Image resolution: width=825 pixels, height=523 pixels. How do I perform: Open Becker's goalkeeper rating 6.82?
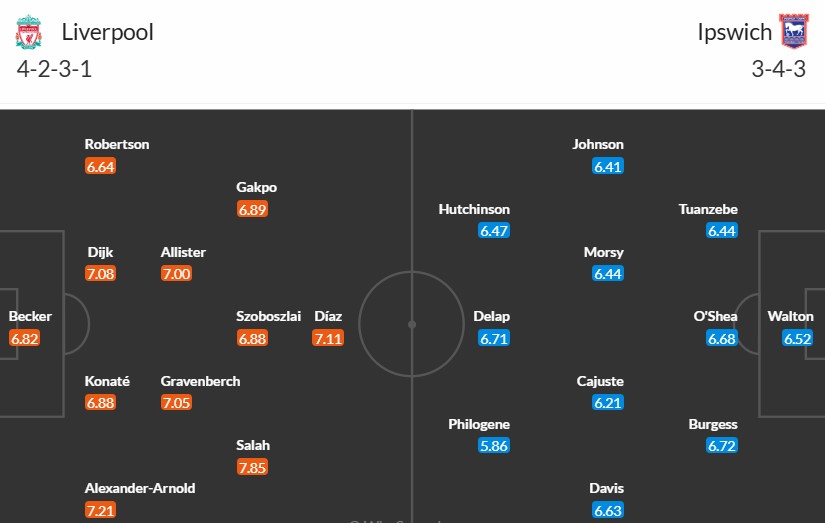click(x=25, y=338)
